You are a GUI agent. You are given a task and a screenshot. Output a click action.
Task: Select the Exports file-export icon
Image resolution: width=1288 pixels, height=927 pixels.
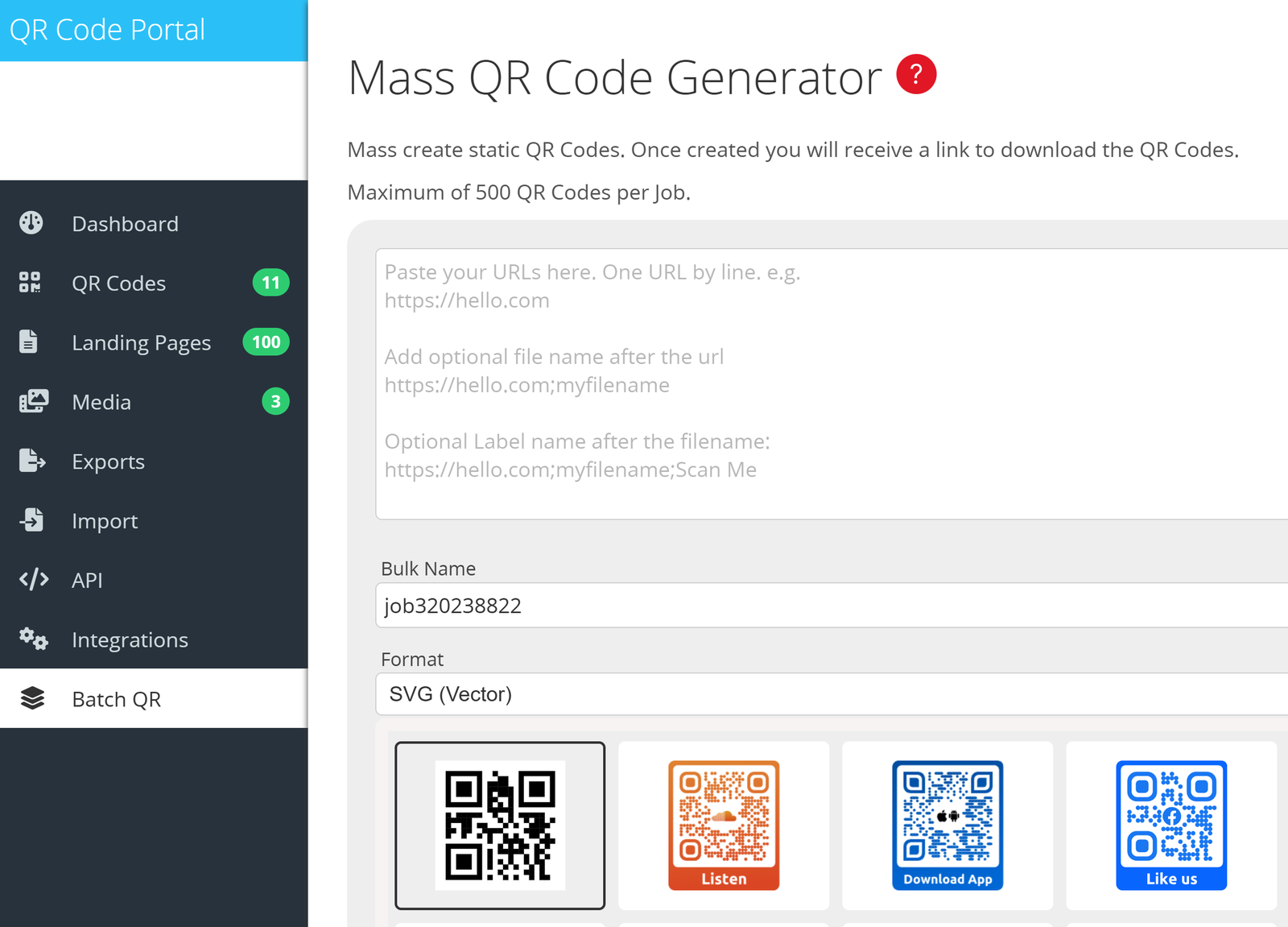pyautogui.click(x=32, y=461)
